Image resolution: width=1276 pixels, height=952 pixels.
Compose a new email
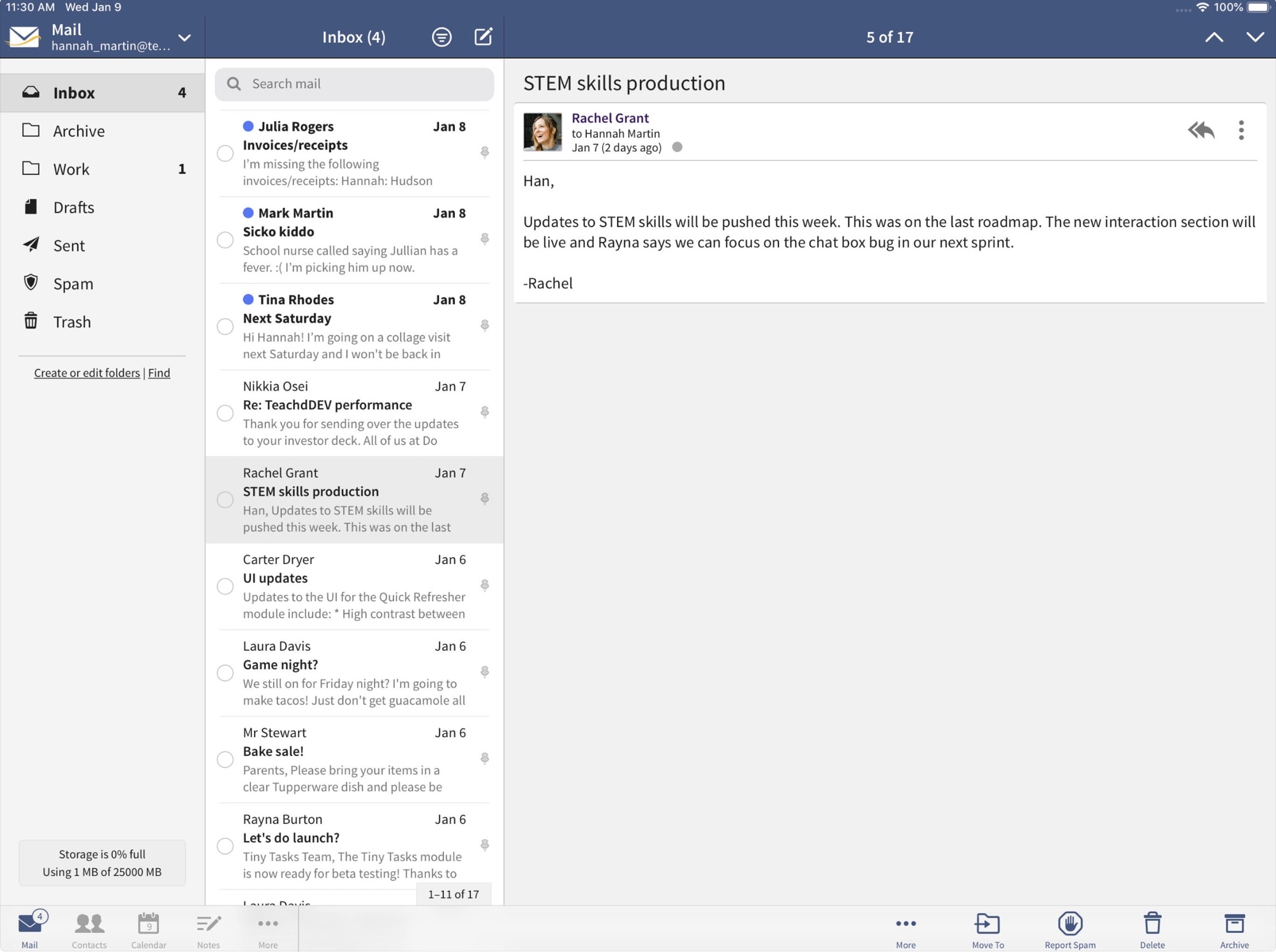tap(483, 36)
